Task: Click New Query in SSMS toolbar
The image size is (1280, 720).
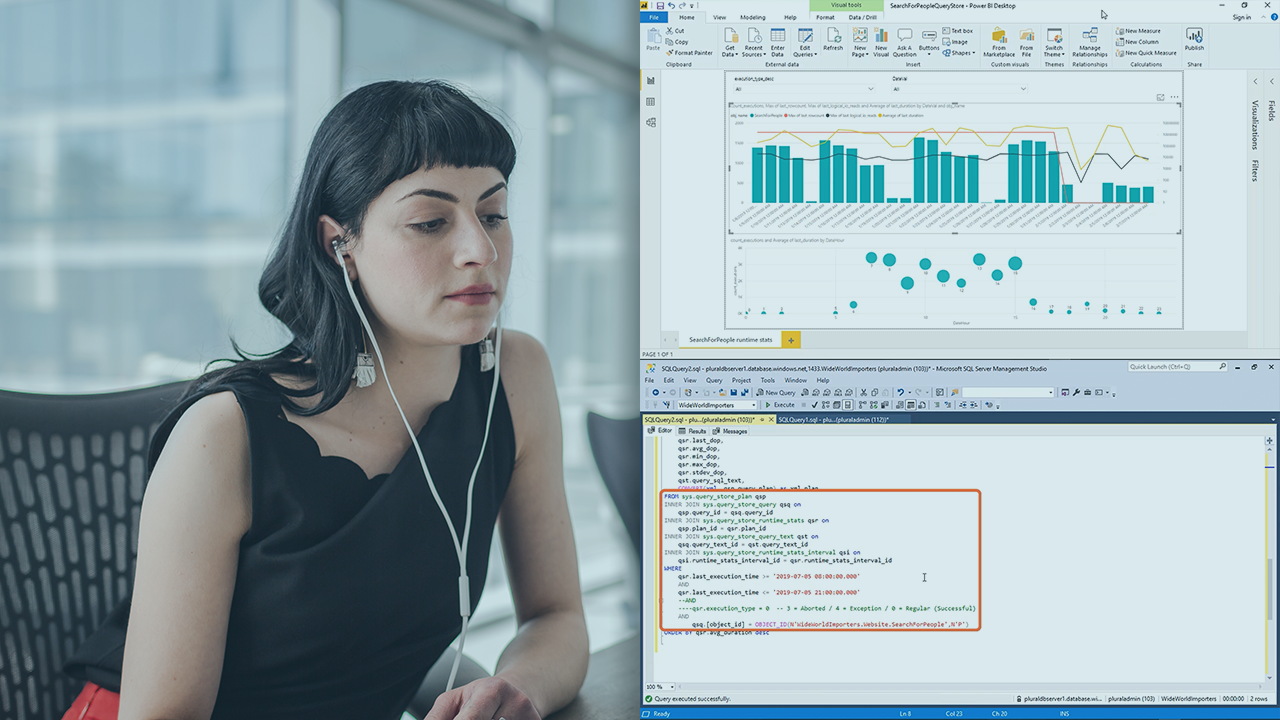Action: [x=775, y=393]
